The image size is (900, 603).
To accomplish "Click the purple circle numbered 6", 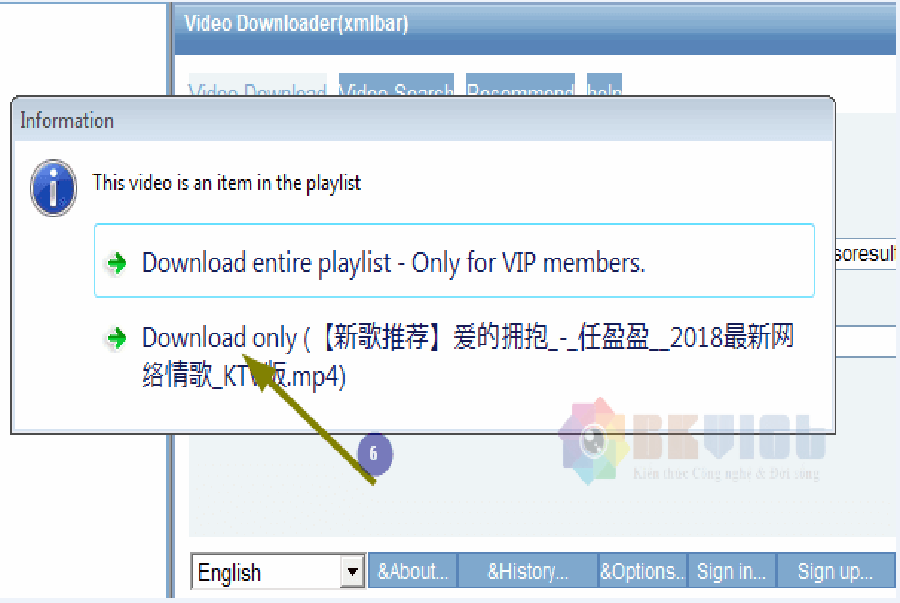I will click(x=373, y=454).
